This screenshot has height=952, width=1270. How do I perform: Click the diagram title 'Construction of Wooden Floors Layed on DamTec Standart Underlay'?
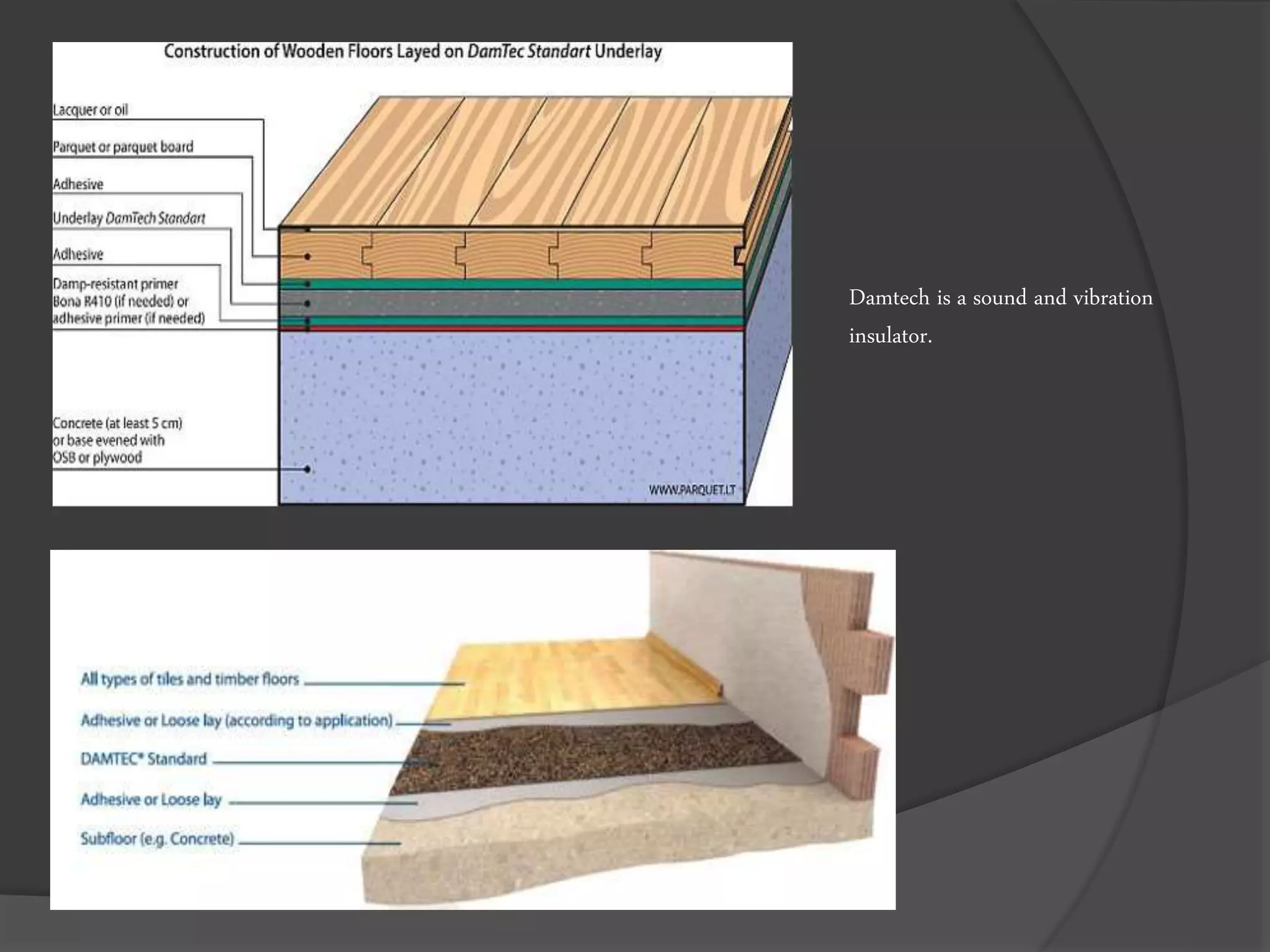(412, 51)
